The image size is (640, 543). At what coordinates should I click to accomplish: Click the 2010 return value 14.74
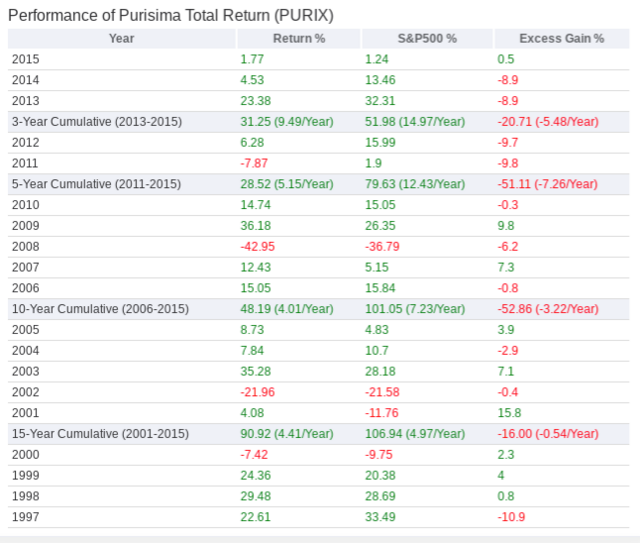255,205
